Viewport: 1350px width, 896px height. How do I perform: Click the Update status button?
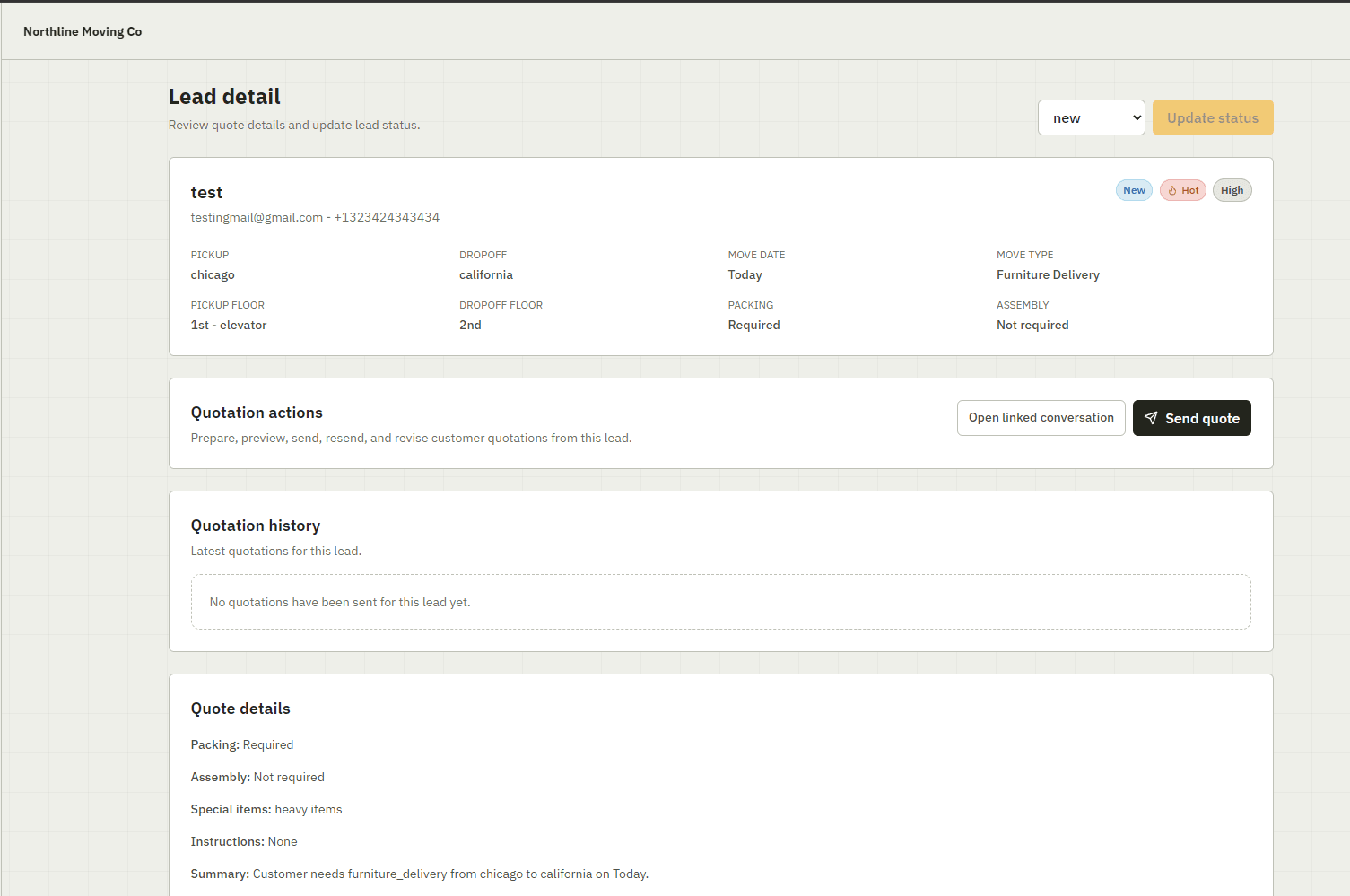click(1213, 117)
